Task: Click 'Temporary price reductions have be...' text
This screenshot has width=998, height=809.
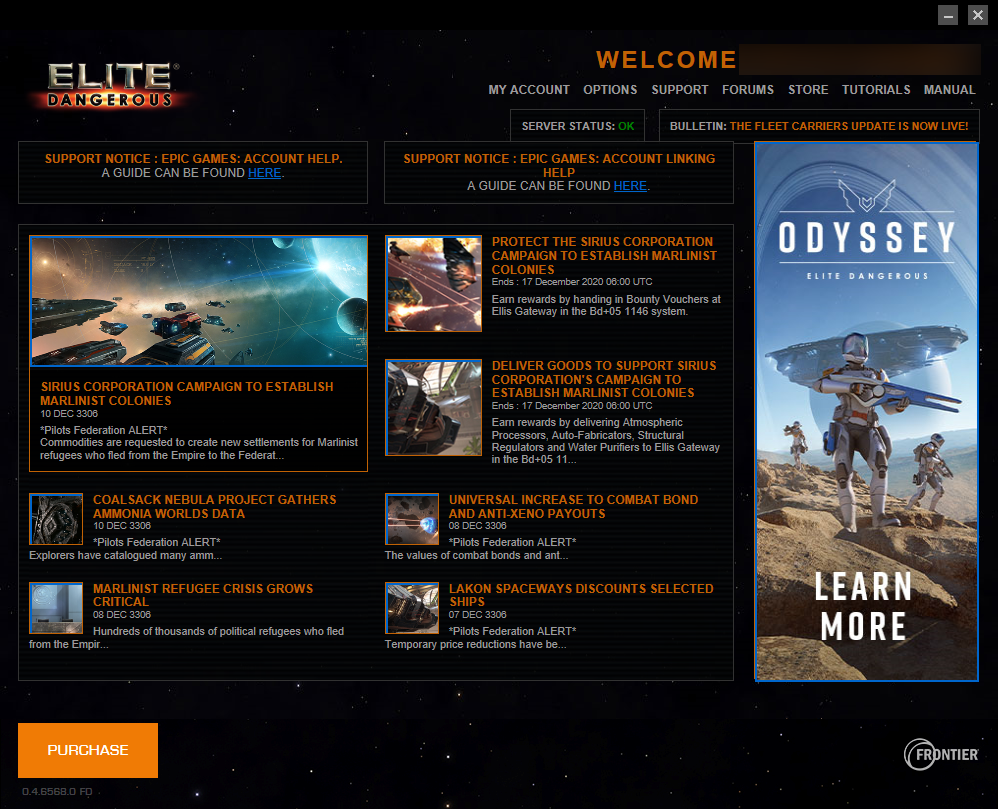Action: pyautogui.click(x=475, y=645)
